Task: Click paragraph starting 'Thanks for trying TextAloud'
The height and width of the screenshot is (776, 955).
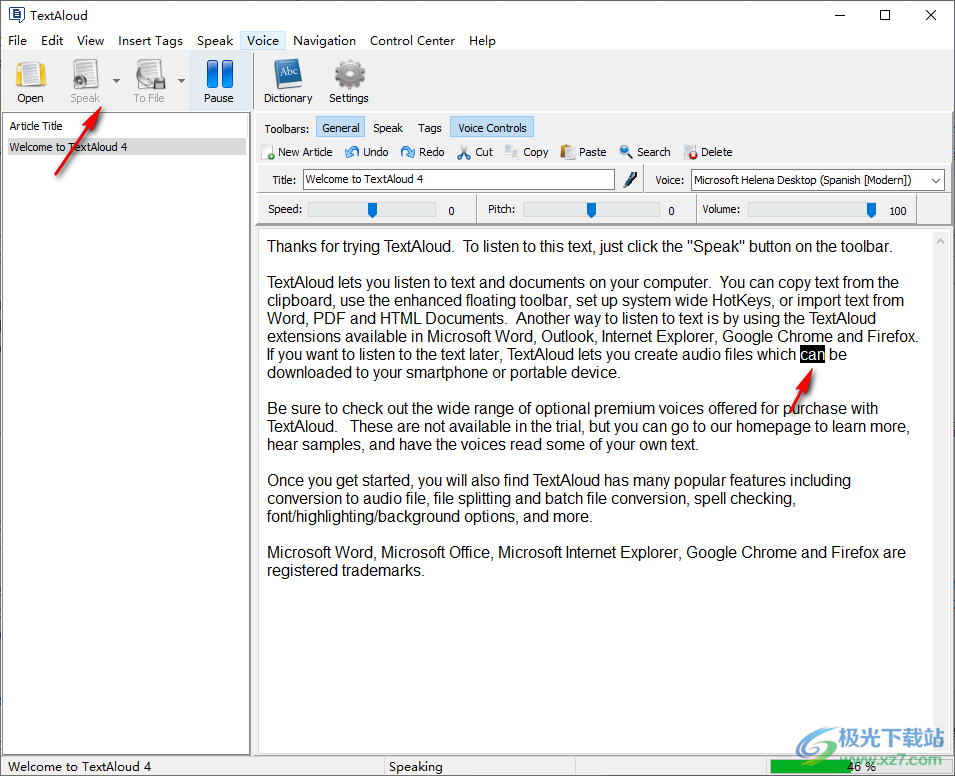Action: click(579, 247)
